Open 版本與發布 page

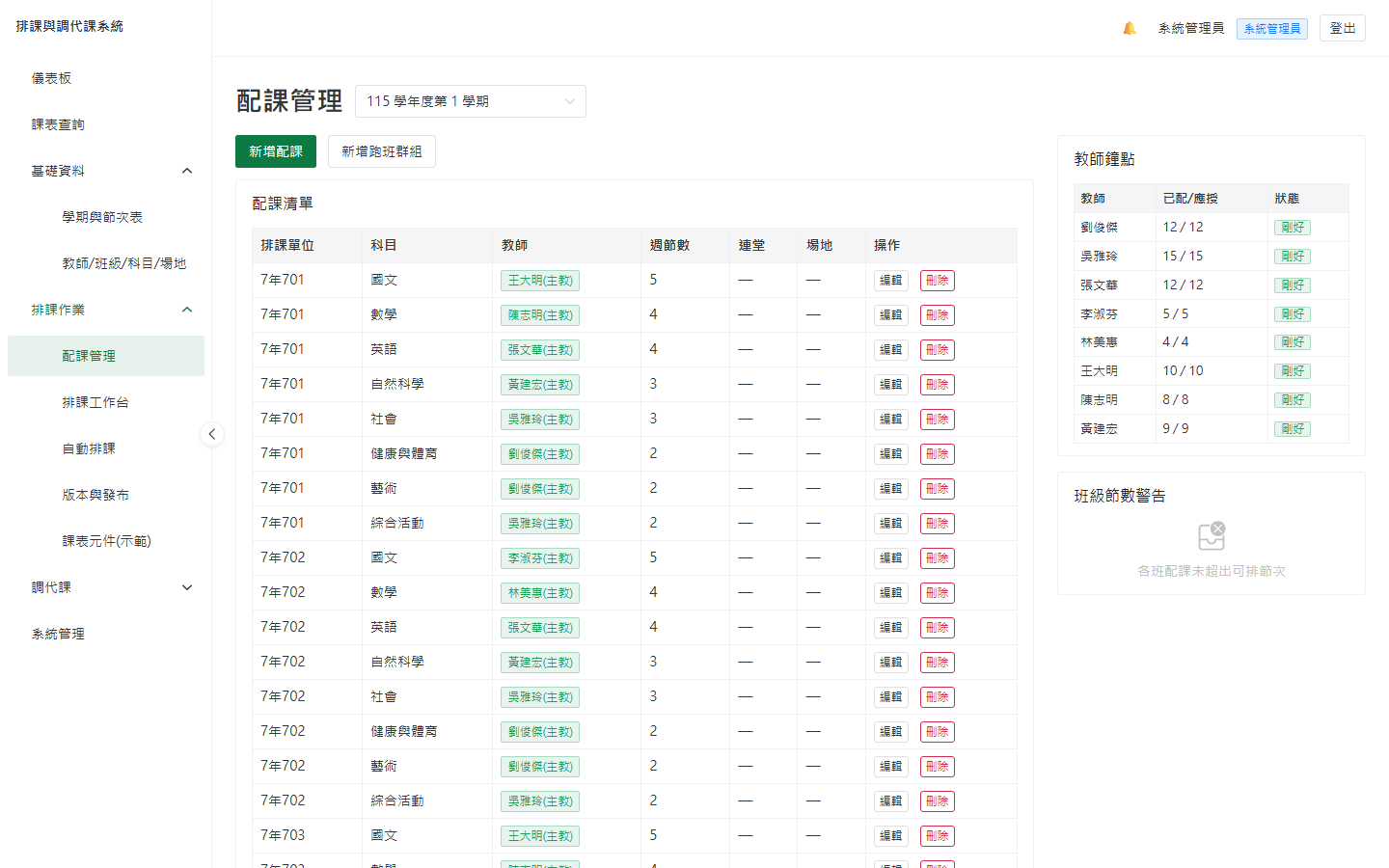coord(106,495)
